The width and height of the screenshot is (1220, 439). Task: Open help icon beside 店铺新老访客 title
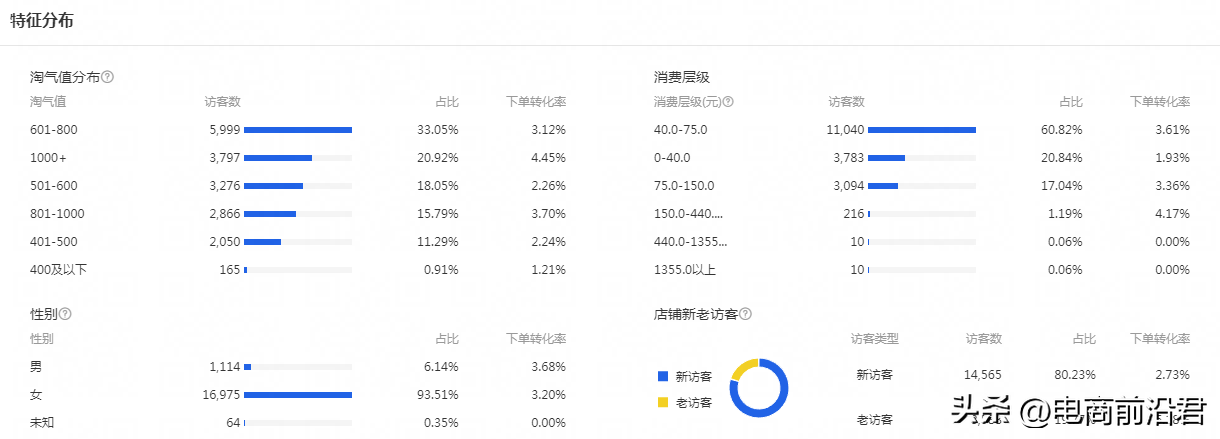click(746, 314)
